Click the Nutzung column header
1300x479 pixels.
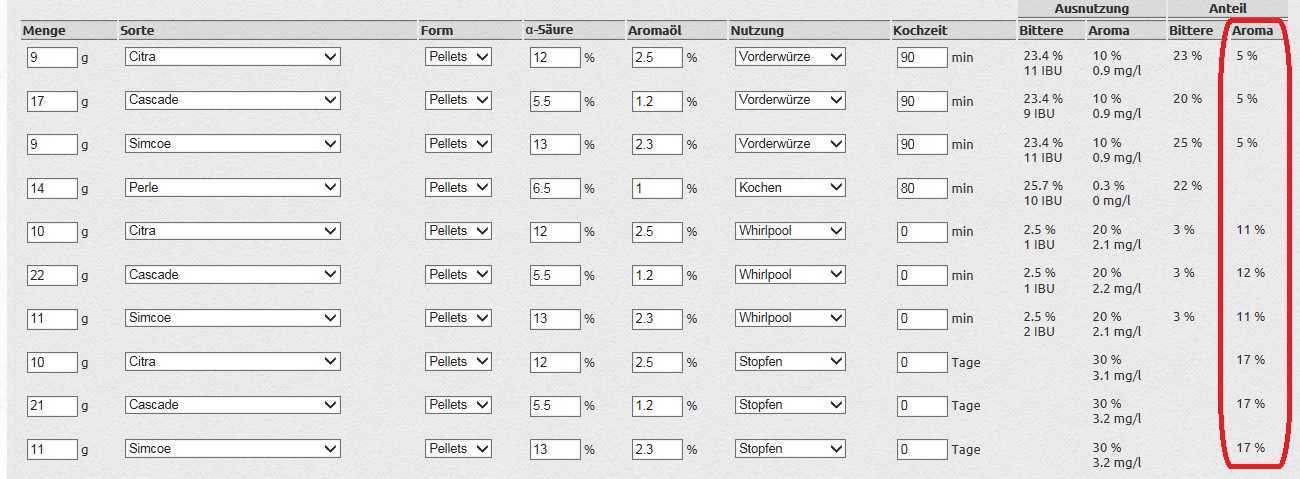tap(757, 31)
